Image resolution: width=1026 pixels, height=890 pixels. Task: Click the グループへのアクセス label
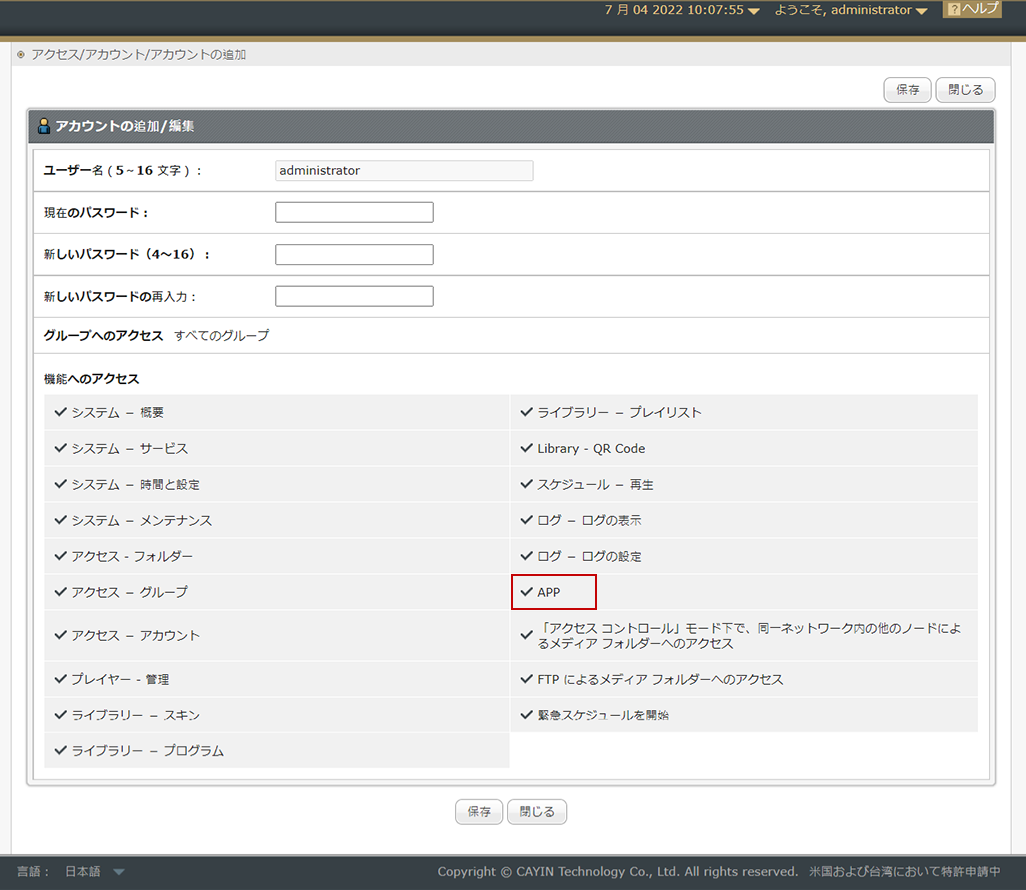tap(103, 335)
